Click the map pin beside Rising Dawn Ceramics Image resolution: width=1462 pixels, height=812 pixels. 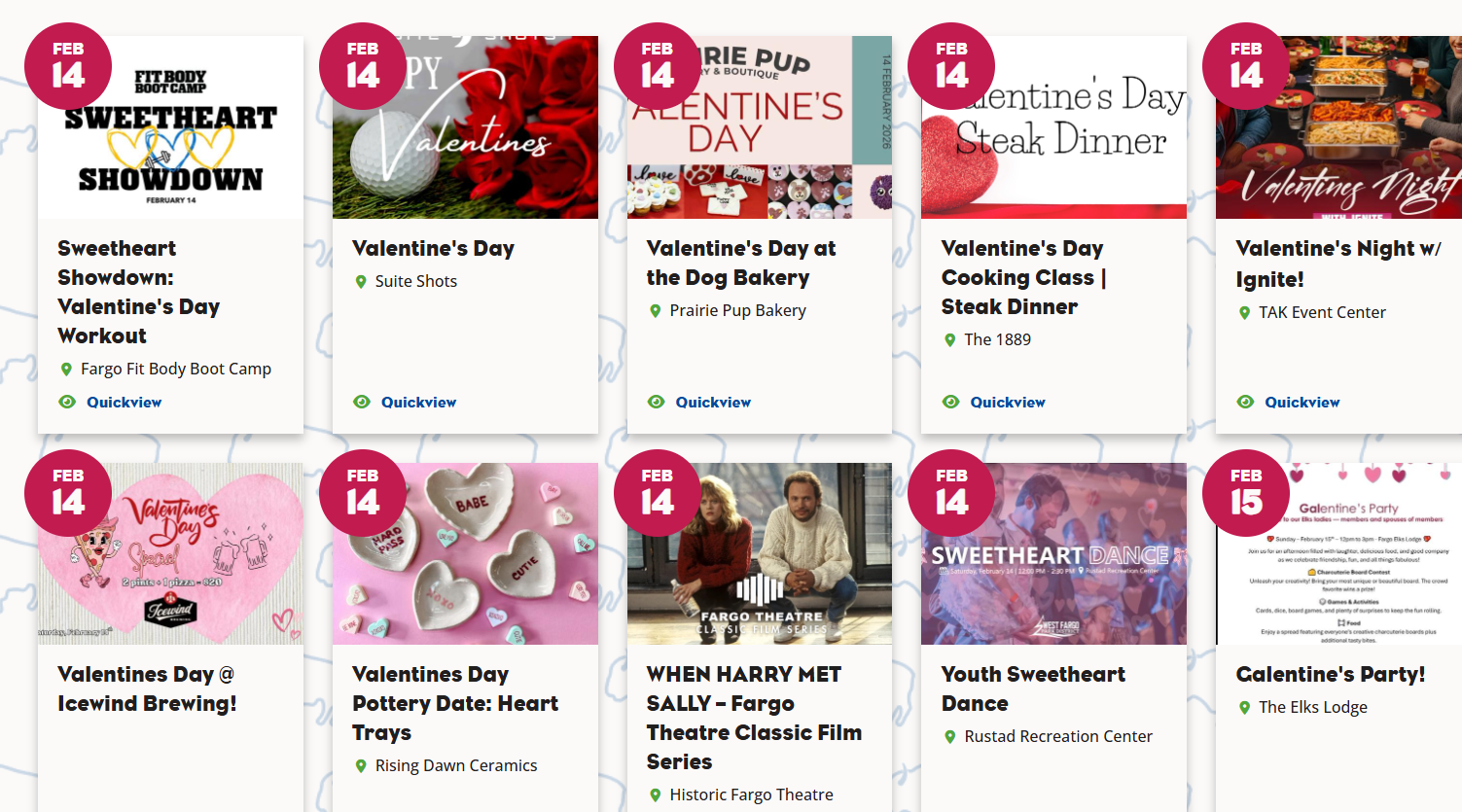[361, 766]
